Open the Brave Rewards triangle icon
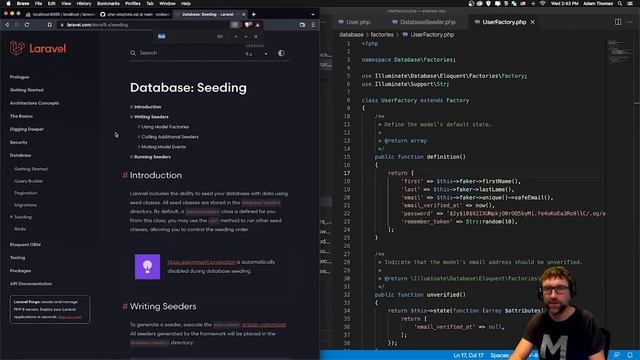This screenshot has width=640, height=360. [258, 25]
